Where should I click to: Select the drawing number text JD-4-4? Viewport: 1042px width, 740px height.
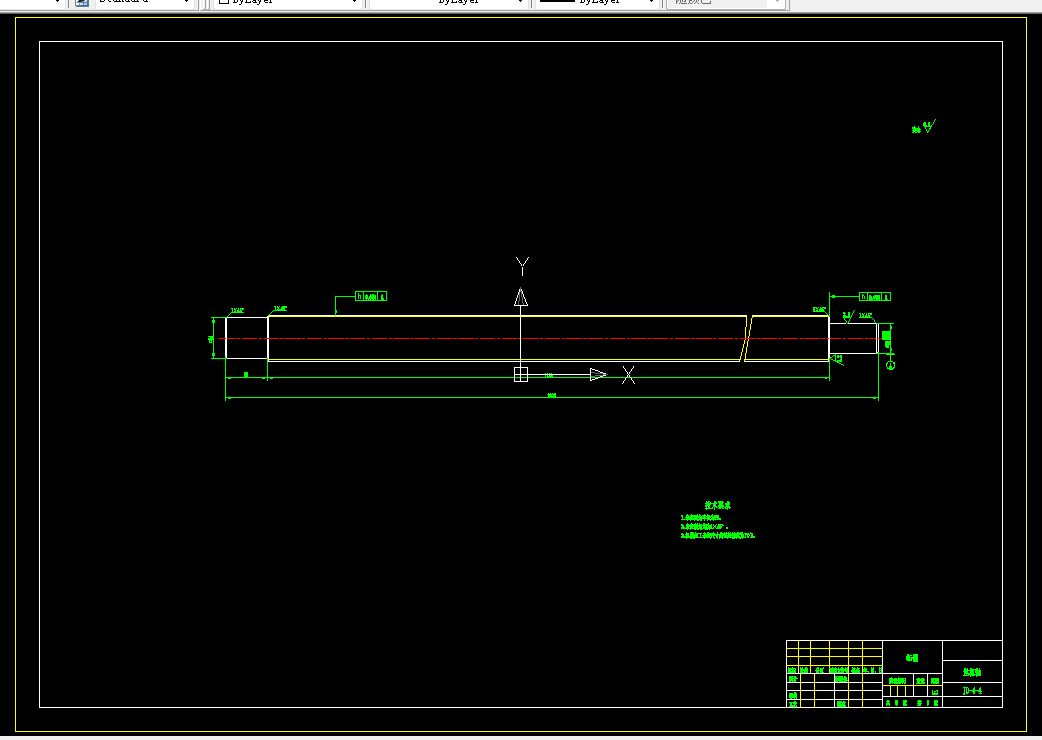coord(972,691)
